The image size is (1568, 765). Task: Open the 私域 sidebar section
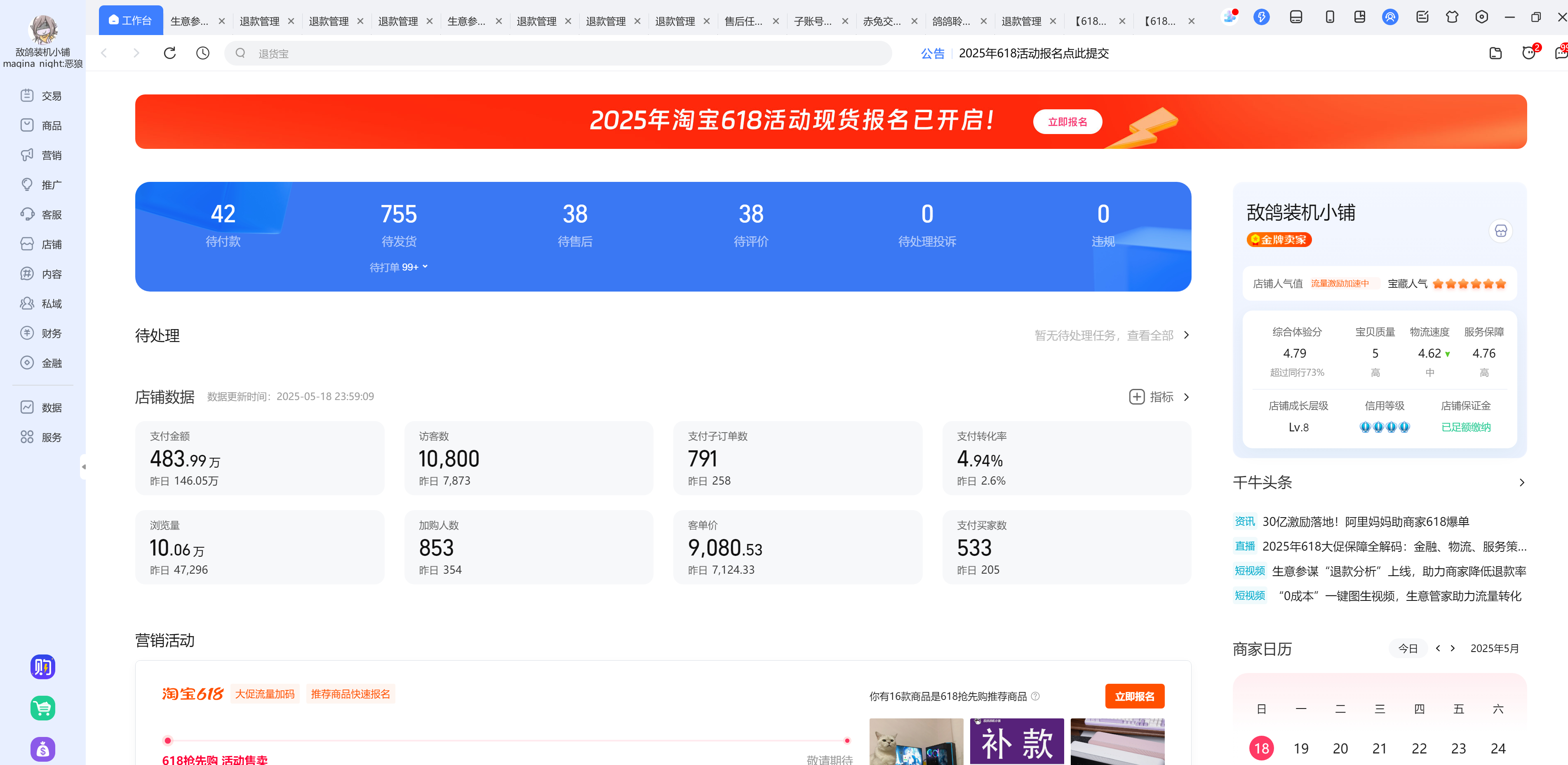click(41, 304)
